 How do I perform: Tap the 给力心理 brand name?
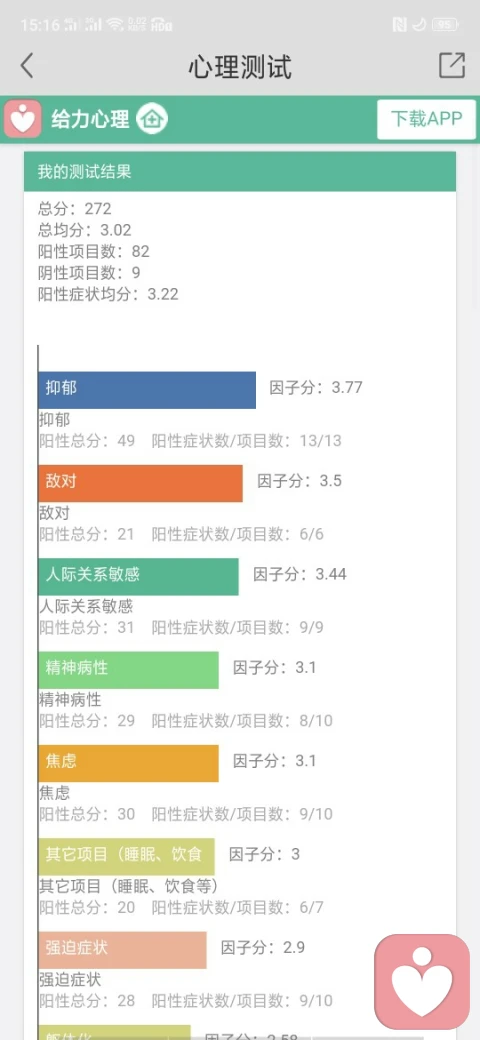point(91,119)
